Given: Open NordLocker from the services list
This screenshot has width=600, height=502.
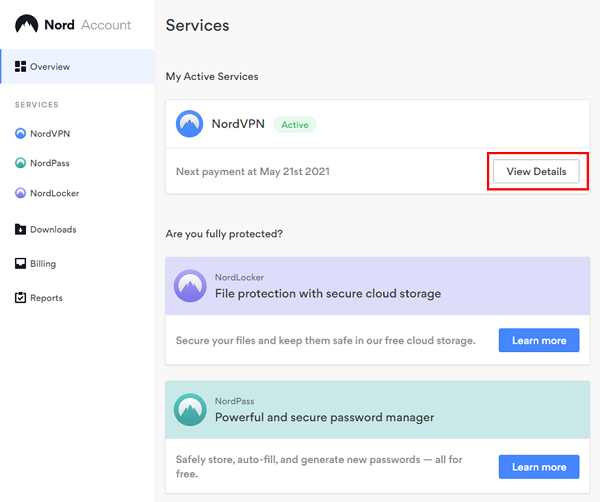Looking at the screenshot, I should coord(54,193).
